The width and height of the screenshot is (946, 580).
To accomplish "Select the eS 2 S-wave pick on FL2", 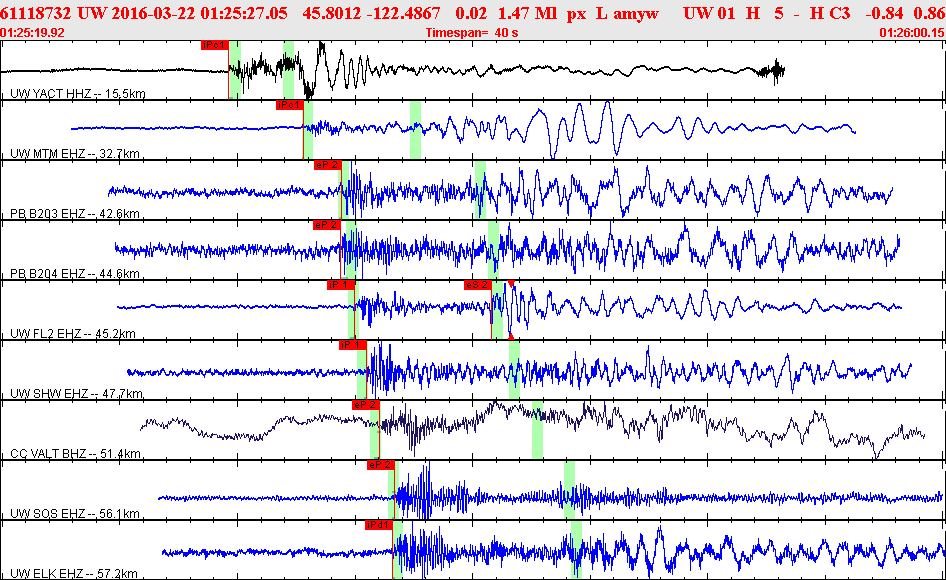I will point(478,285).
